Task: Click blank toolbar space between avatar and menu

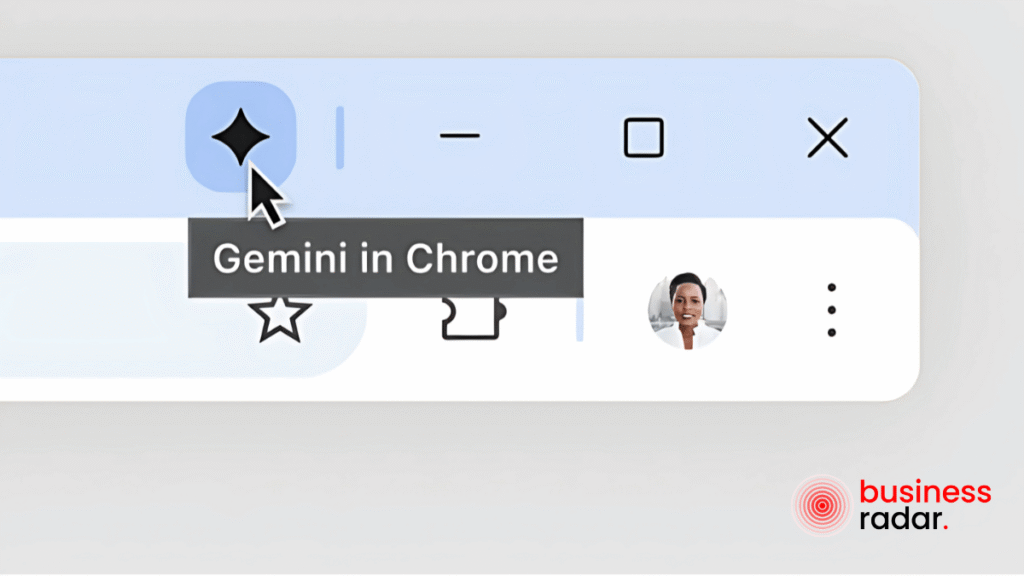Action: 775,310
